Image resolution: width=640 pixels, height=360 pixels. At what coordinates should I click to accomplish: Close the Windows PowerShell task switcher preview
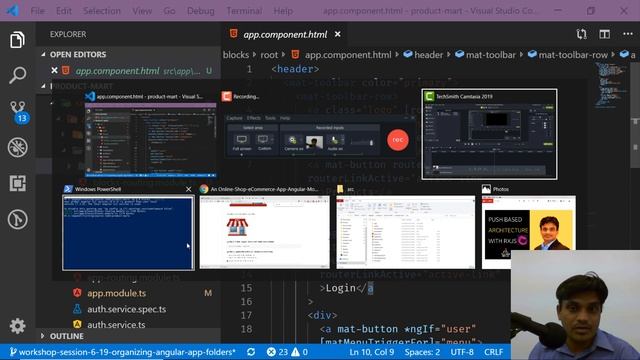pyautogui.click(x=188, y=189)
